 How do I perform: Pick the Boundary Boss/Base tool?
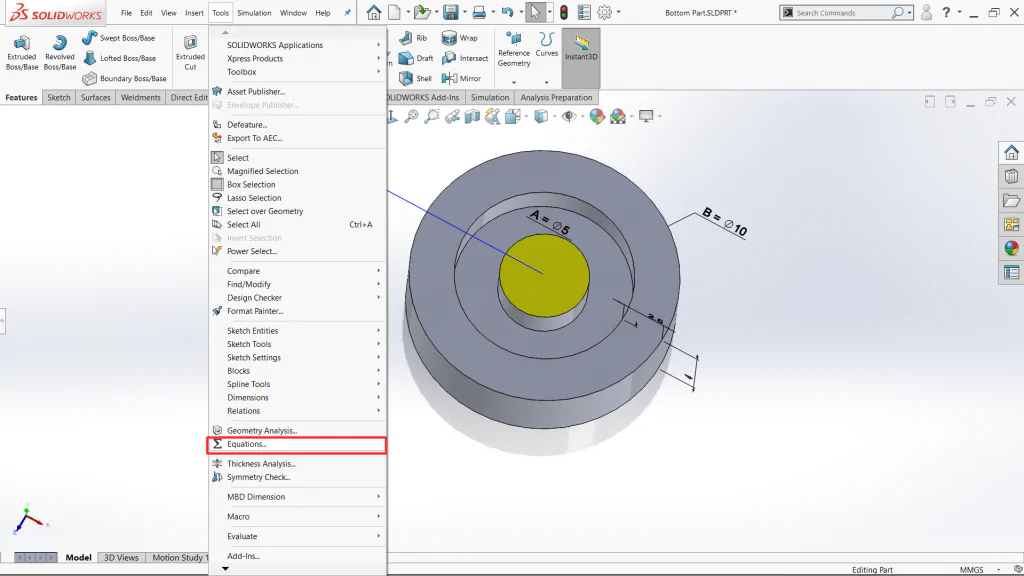(x=124, y=78)
